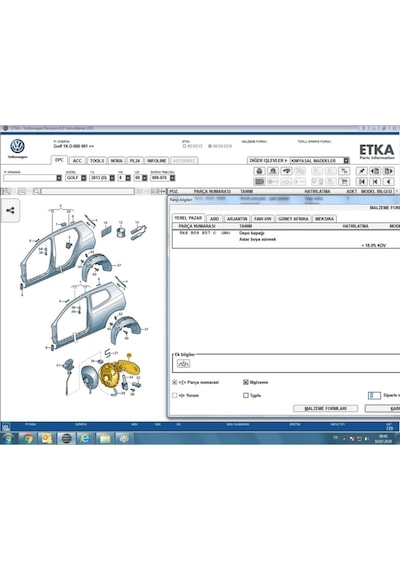Click the diagram search input field

click(88, 191)
